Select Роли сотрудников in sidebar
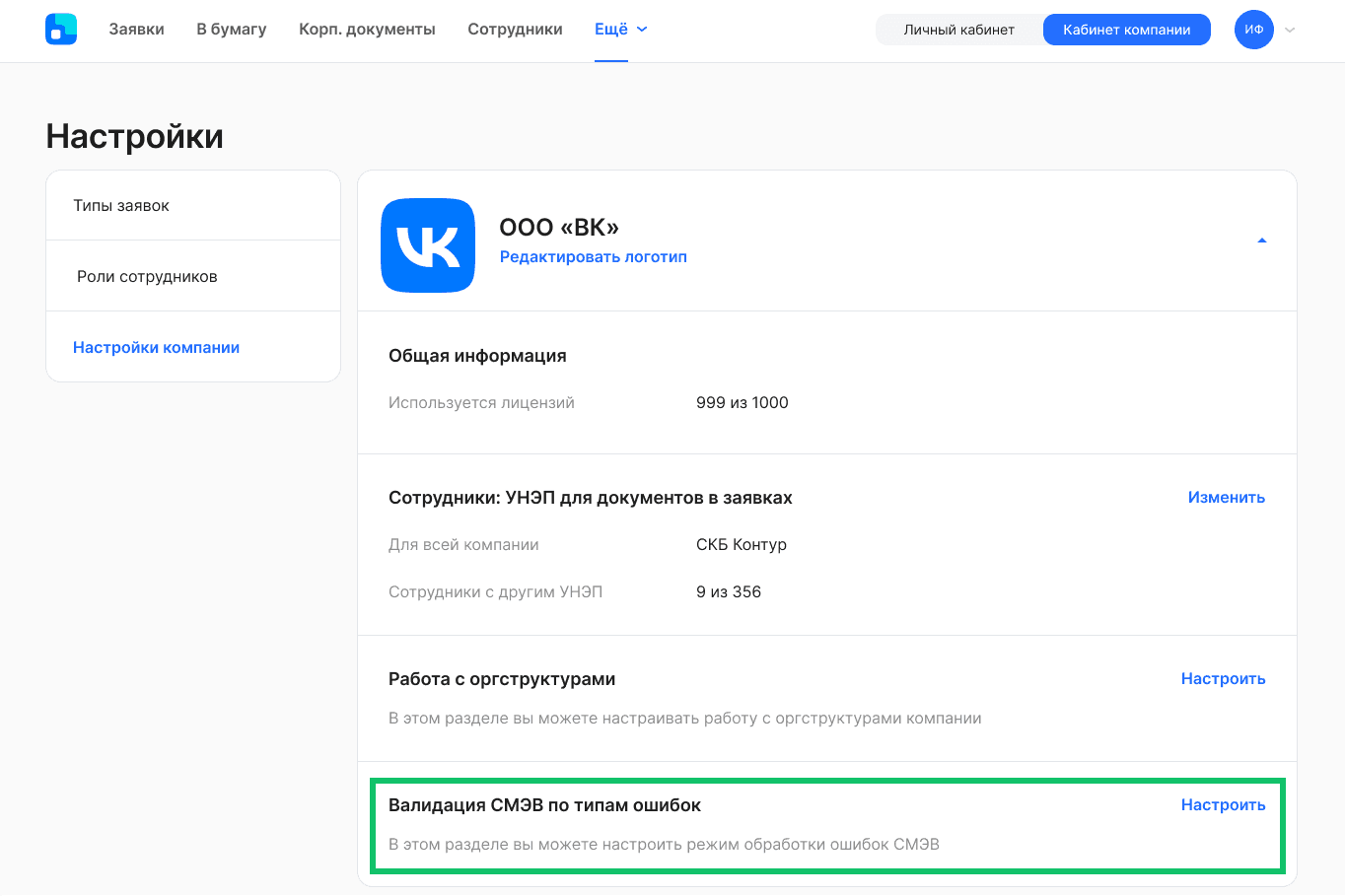Image resolution: width=1345 pixels, height=896 pixels. (193, 276)
